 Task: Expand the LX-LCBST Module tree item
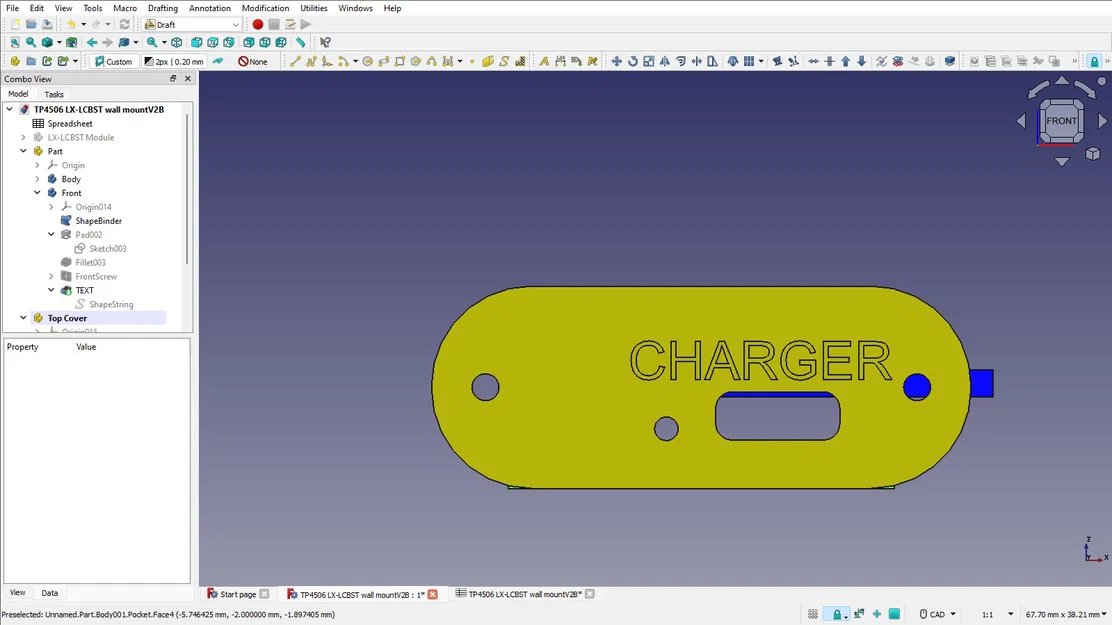23,137
